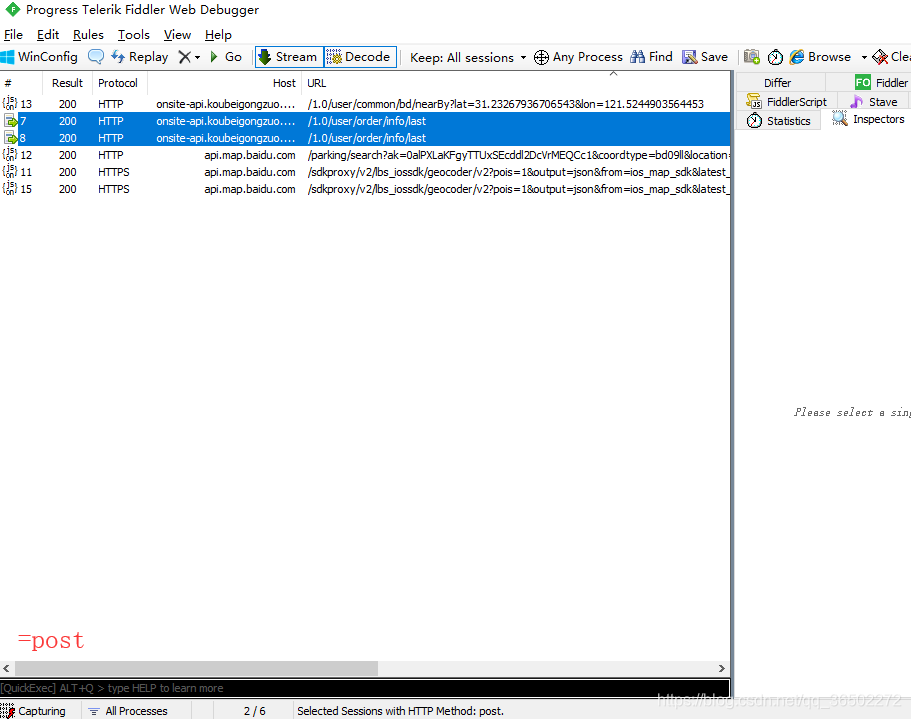The image size is (911, 719).
Task: Open the WinConfig tool
Action: point(39,57)
